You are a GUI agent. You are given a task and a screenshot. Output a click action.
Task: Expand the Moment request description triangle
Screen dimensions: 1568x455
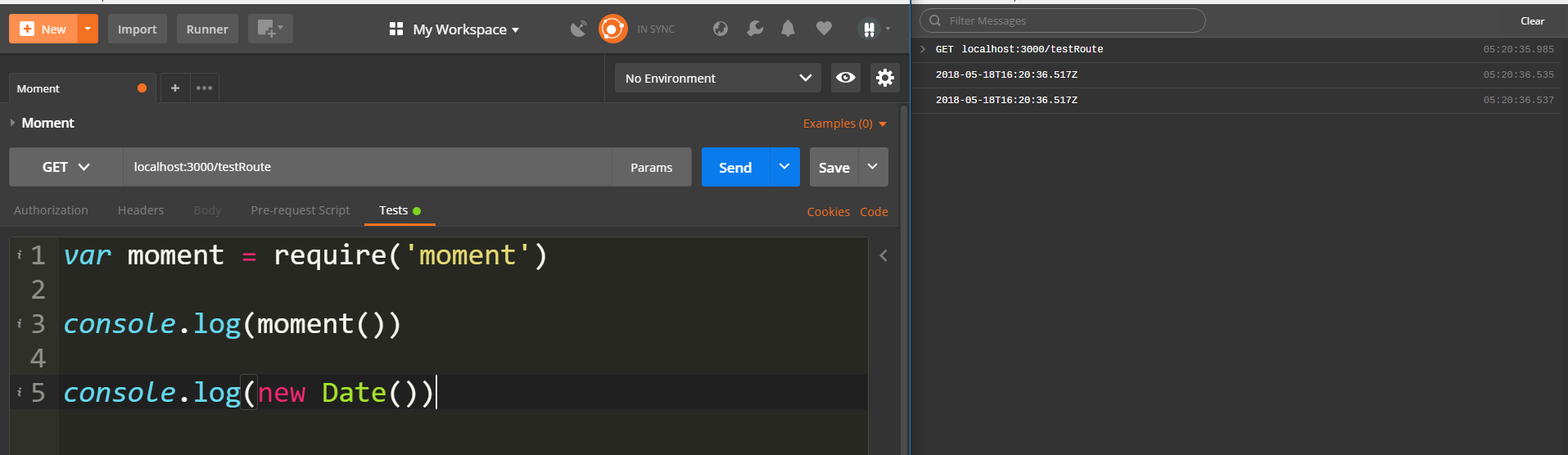pyautogui.click(x=12, y=123)
